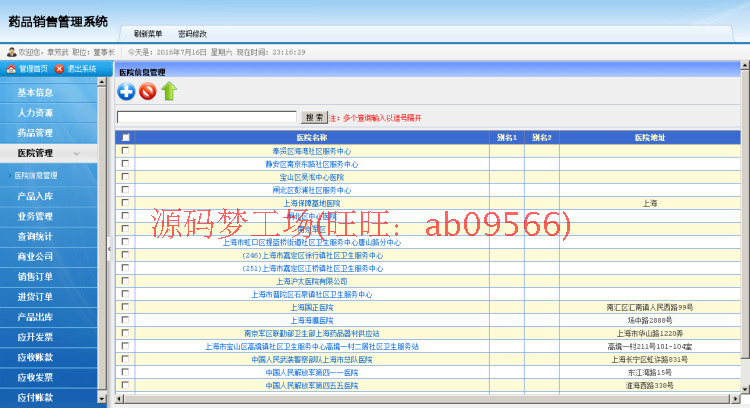The width and height of the screenshot is (750, 408).
Task: Open the 销售订单 sidebar menu
Action: pos(35,276)
